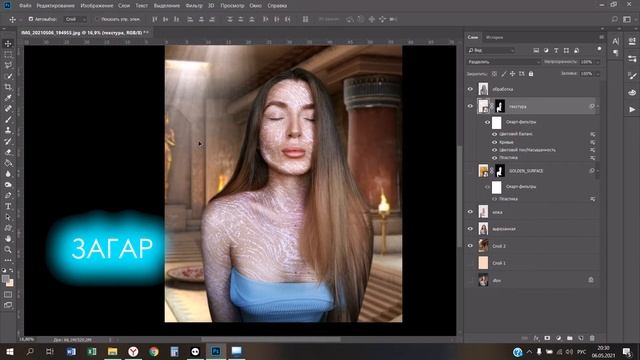Click the Lock all padlock icon

531,74
